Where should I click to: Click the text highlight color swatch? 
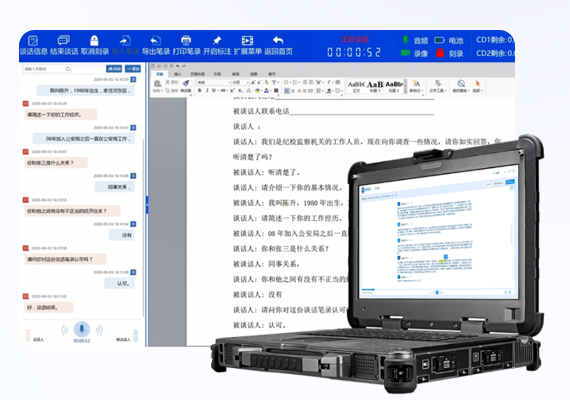point(258,91)
